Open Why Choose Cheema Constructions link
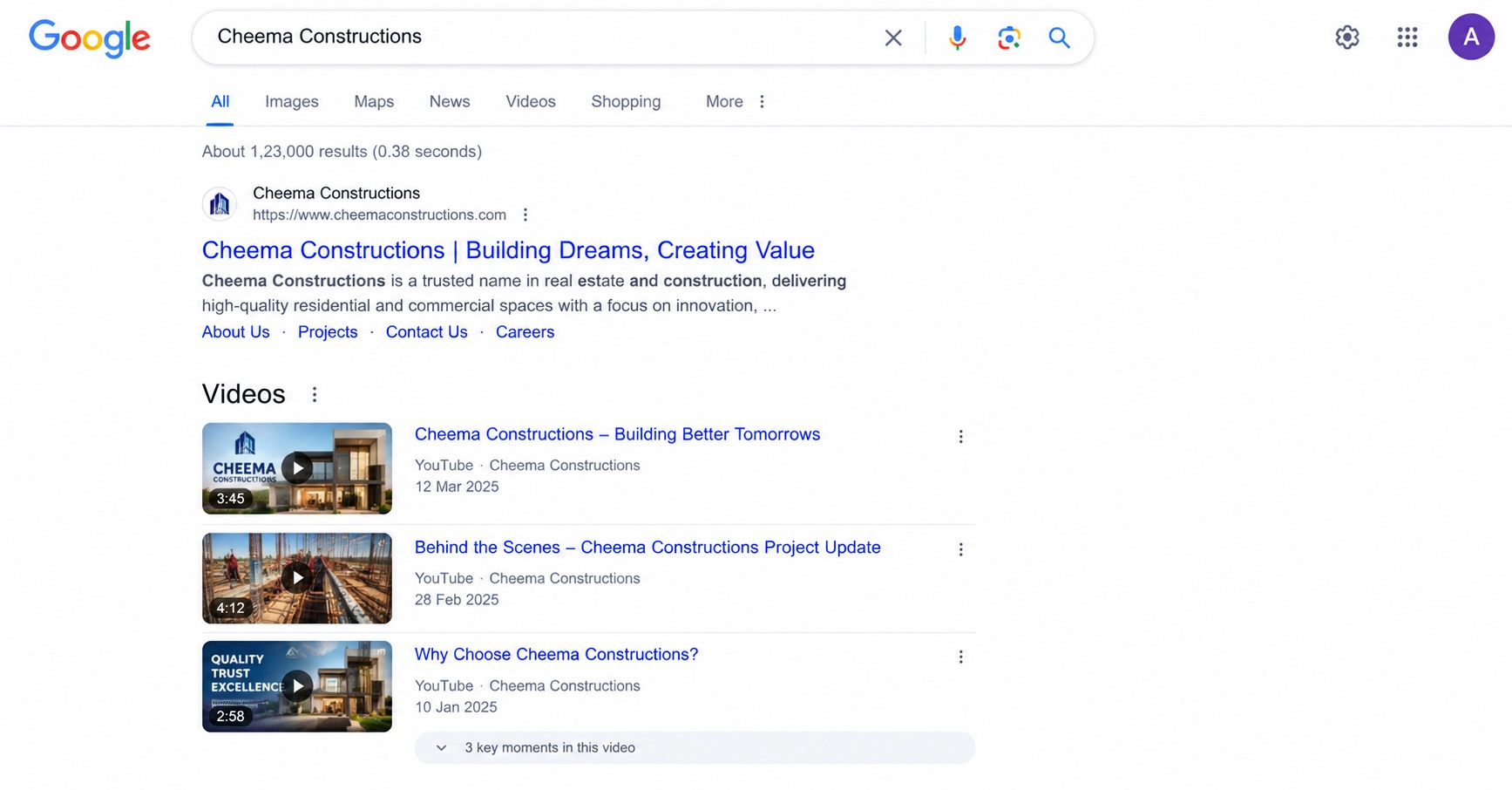1512x790 pixels. pos(556,655)
